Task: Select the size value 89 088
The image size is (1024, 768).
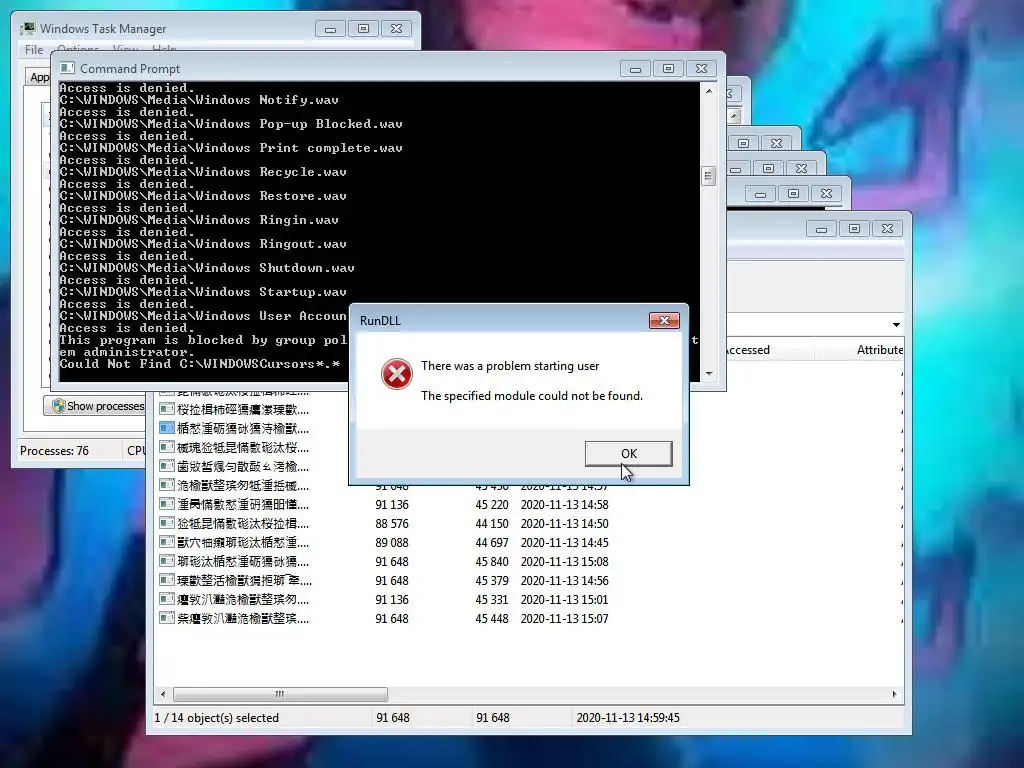Action: (392, 543)
